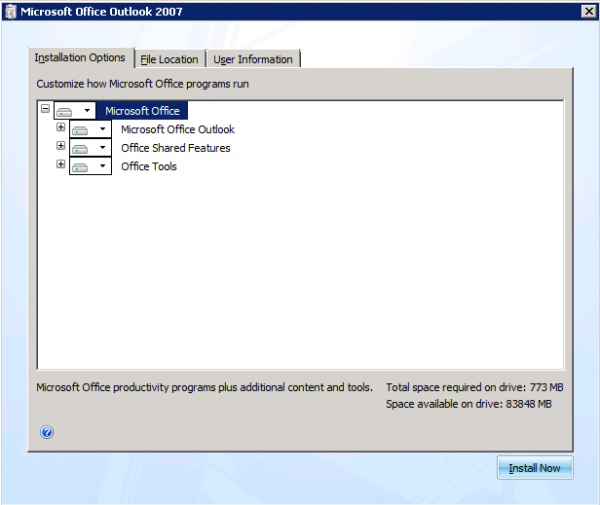The width and height of the screenshot is (600, 505).
Task: Select Microsoft Office Outlook tree item
Action: click(178, 129)
